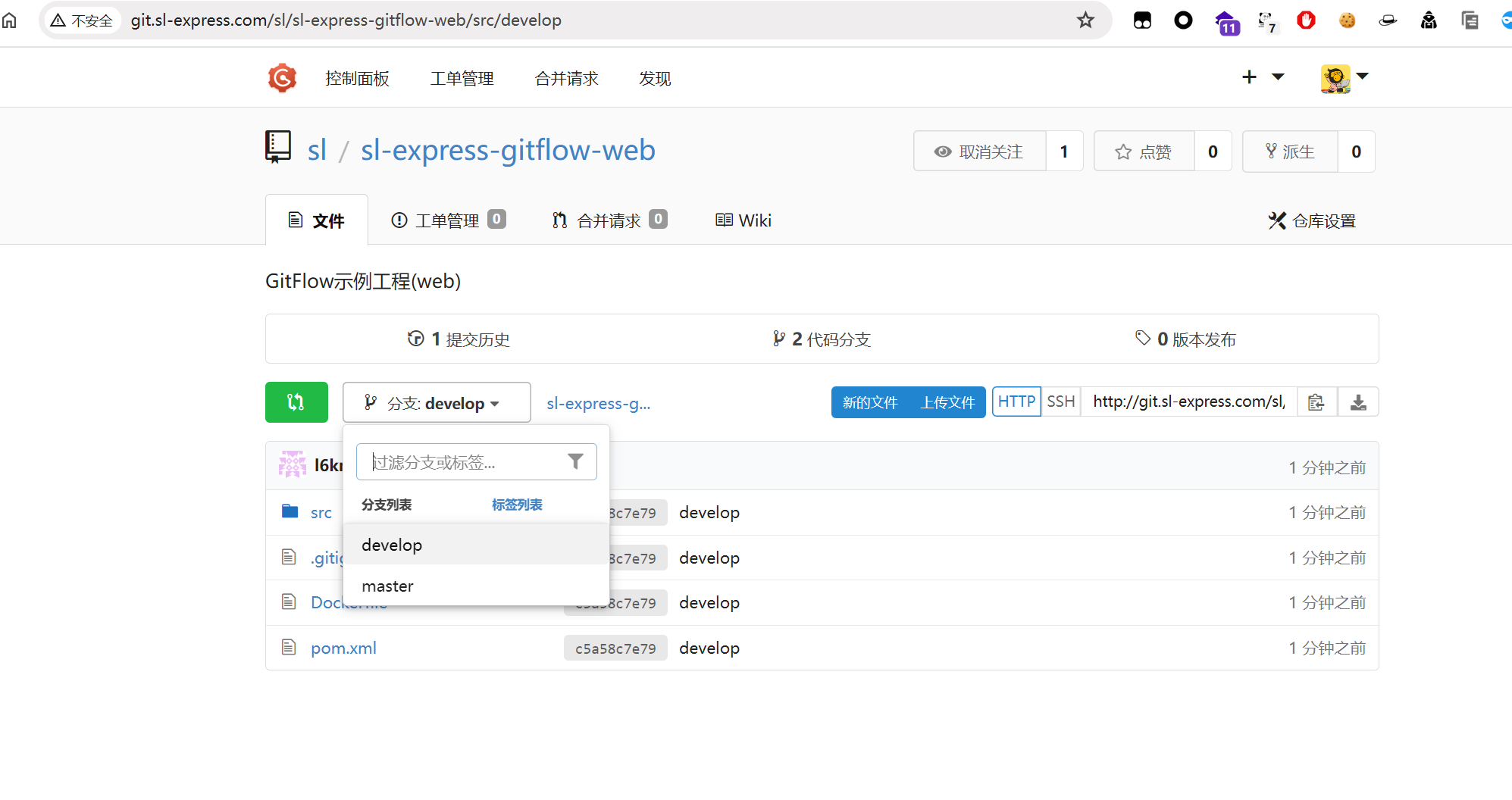The image size is (1512, 800).
Task: Click 新的文件 new file button
Action: tap(870, 402)
